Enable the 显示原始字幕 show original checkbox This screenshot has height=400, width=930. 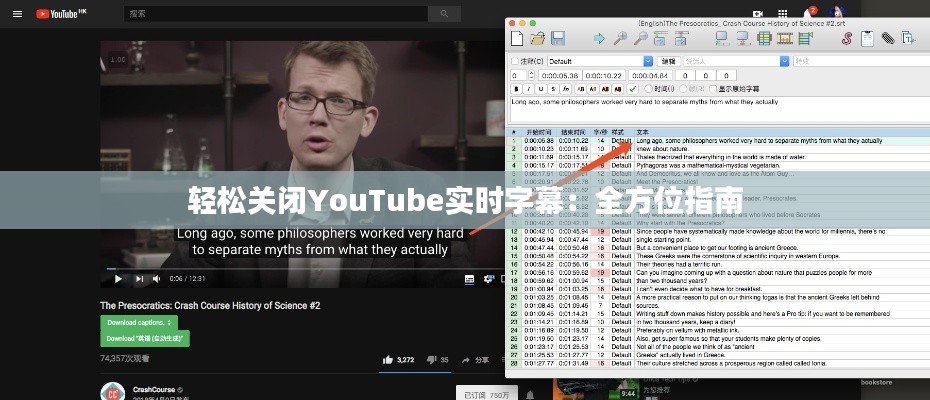(x=713, y=89)
